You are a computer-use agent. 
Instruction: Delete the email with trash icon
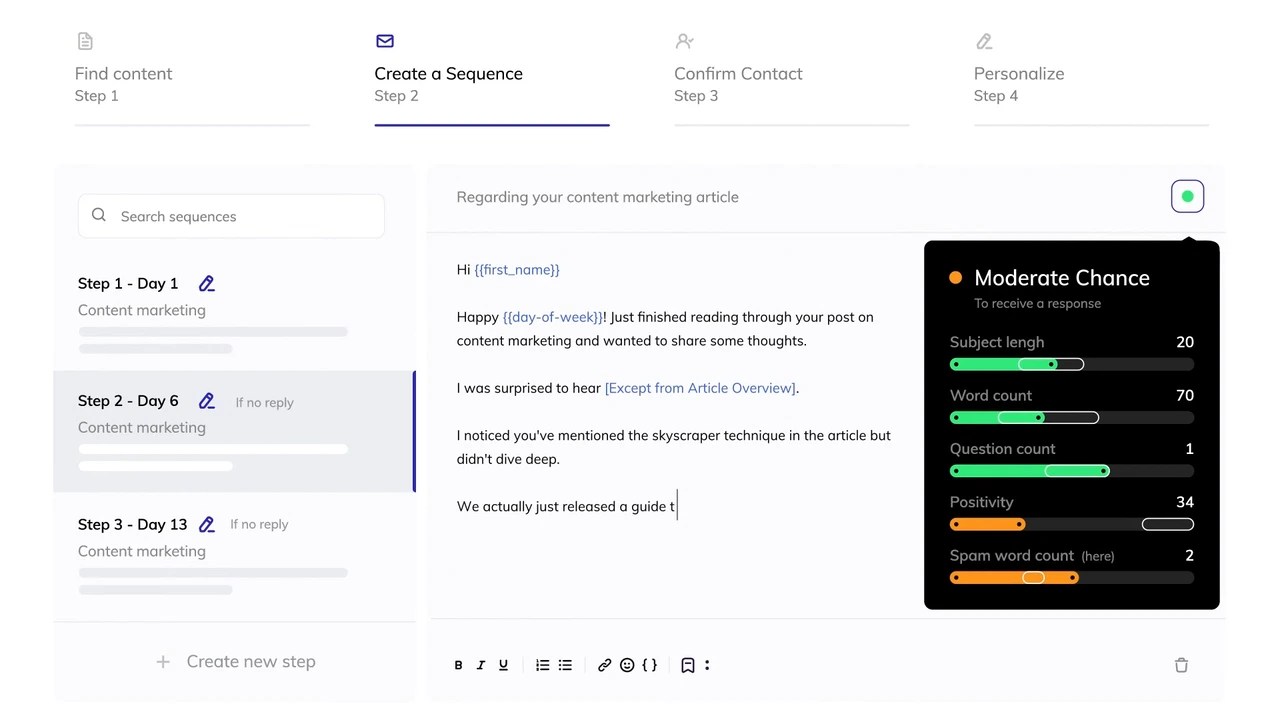tap(1181, 665)
